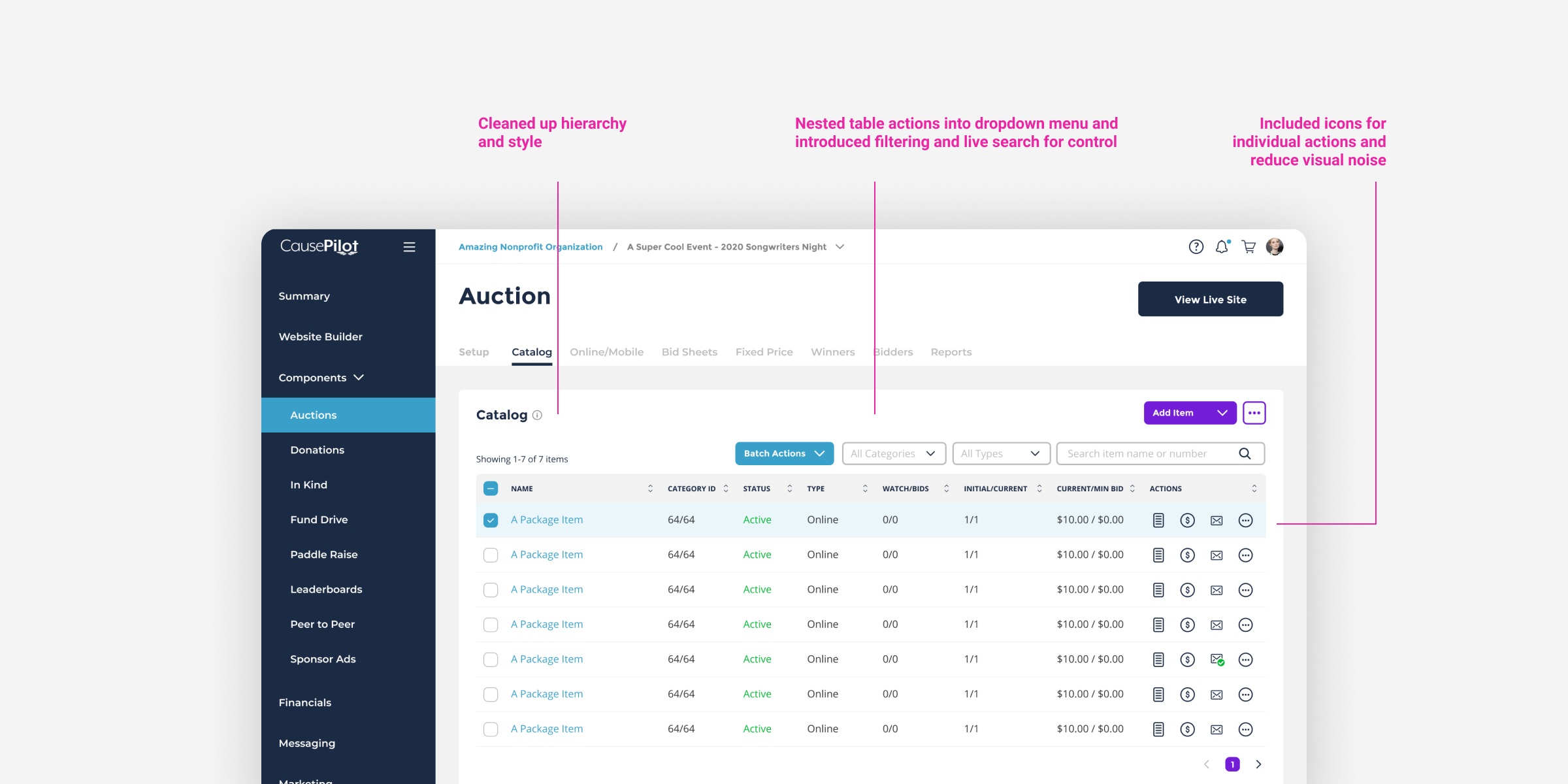Select Donations in the sidebar
Viewport: 1568px width, 784px height.
pyautogui.click(x=317, y=450)
